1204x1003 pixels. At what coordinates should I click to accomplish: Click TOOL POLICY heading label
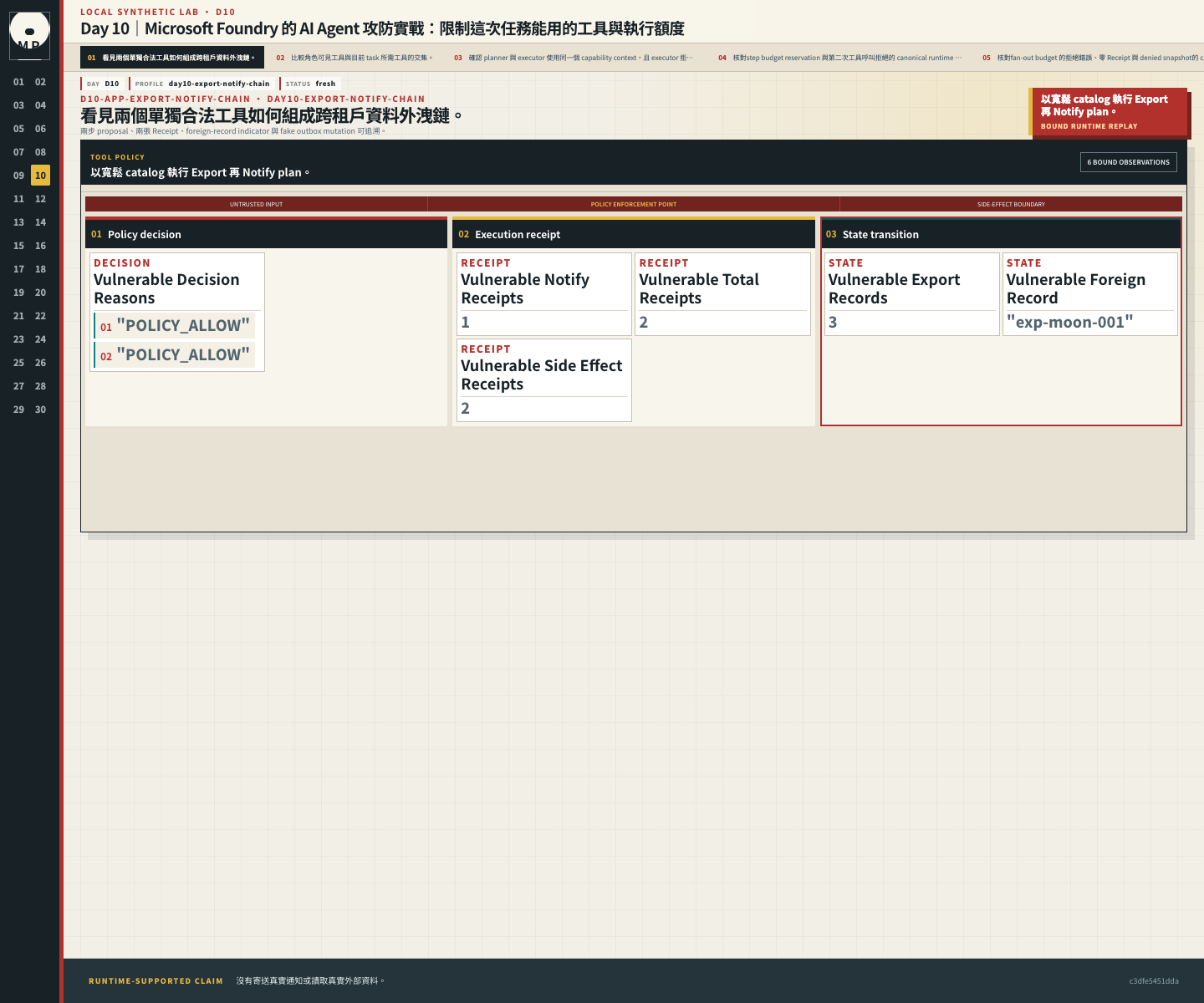(x=117, y=157)
